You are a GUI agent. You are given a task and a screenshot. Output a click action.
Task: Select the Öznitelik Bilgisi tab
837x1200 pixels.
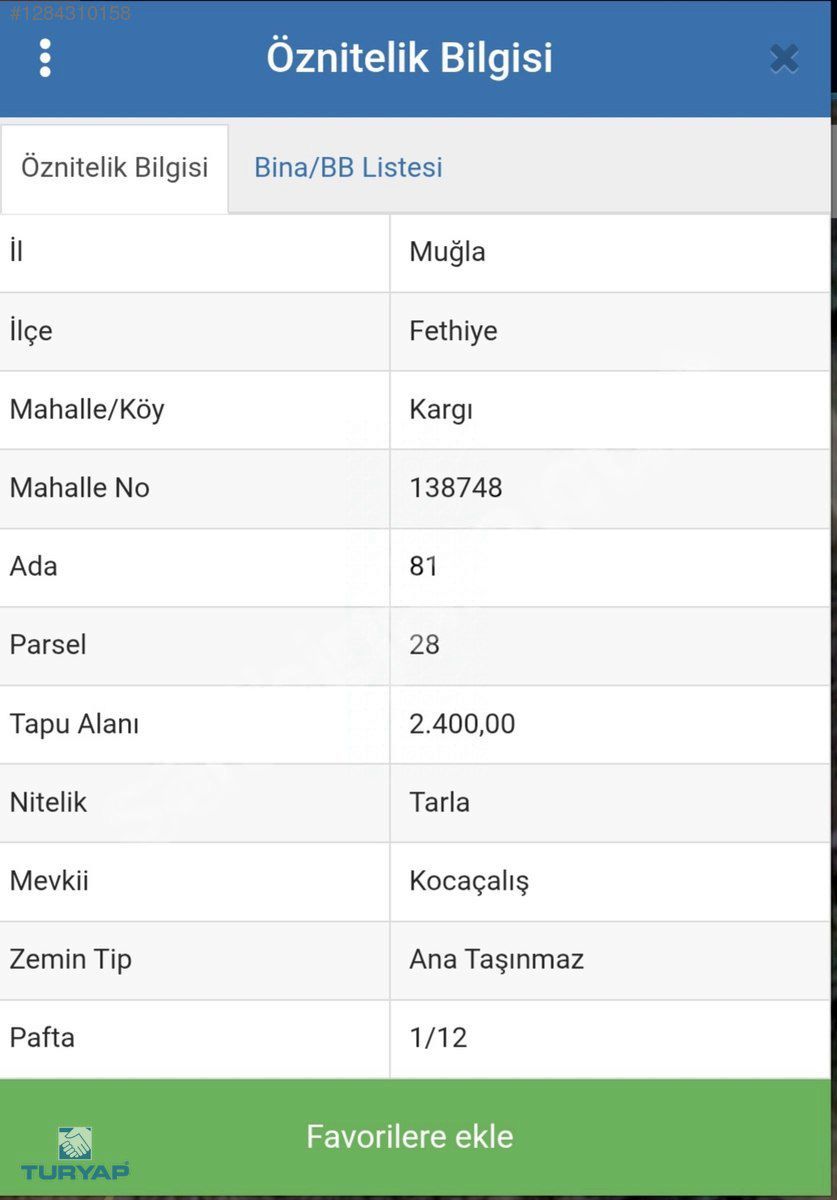[x=115, y=167]
